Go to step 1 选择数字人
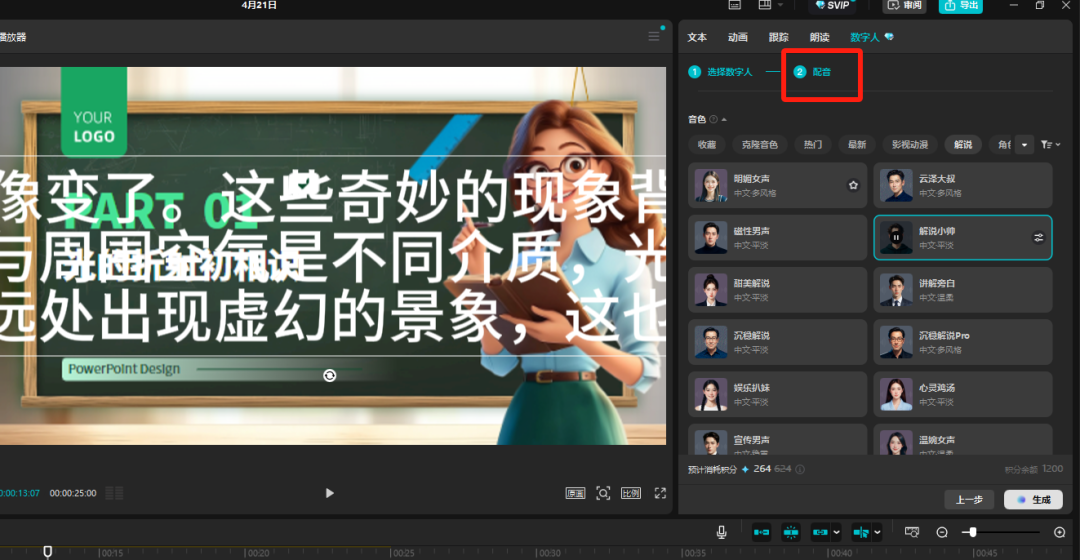Screen dimensions: 1080x560 [x=721, y=72]
